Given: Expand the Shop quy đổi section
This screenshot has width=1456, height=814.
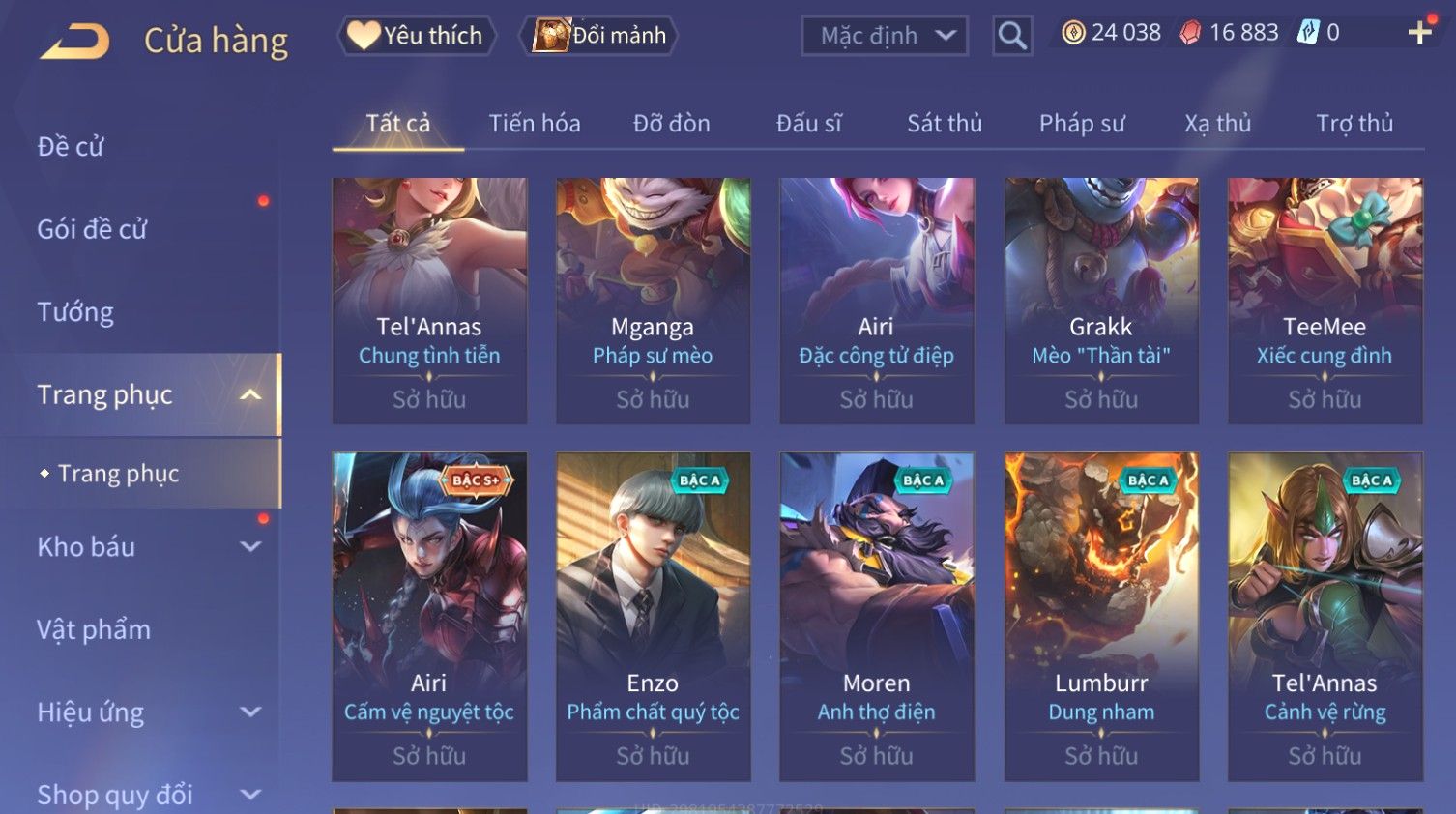Looking at the screenshot, I should coord(250,795).
